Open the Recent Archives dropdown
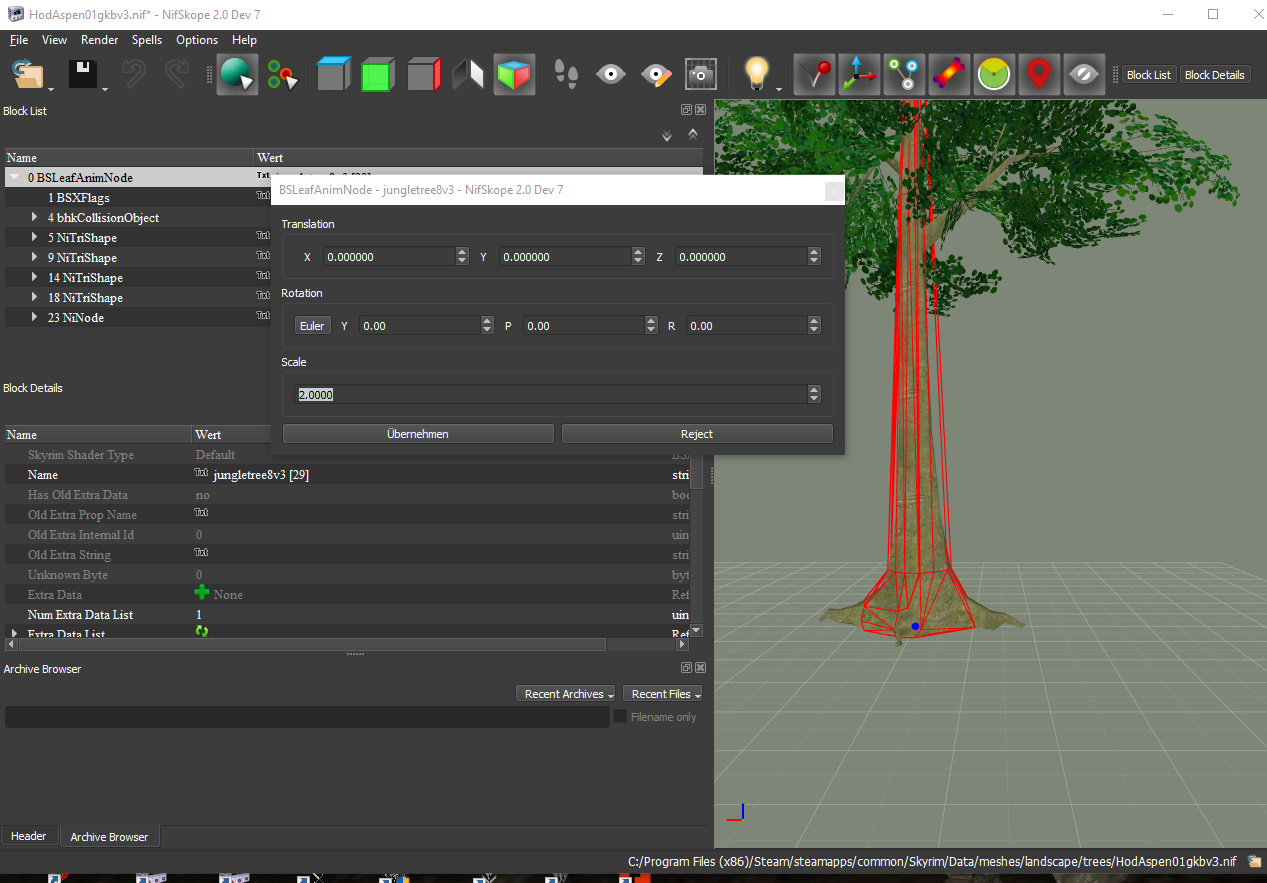The image size is (1267, 883). pyautogui.click(x=565, y=694)
